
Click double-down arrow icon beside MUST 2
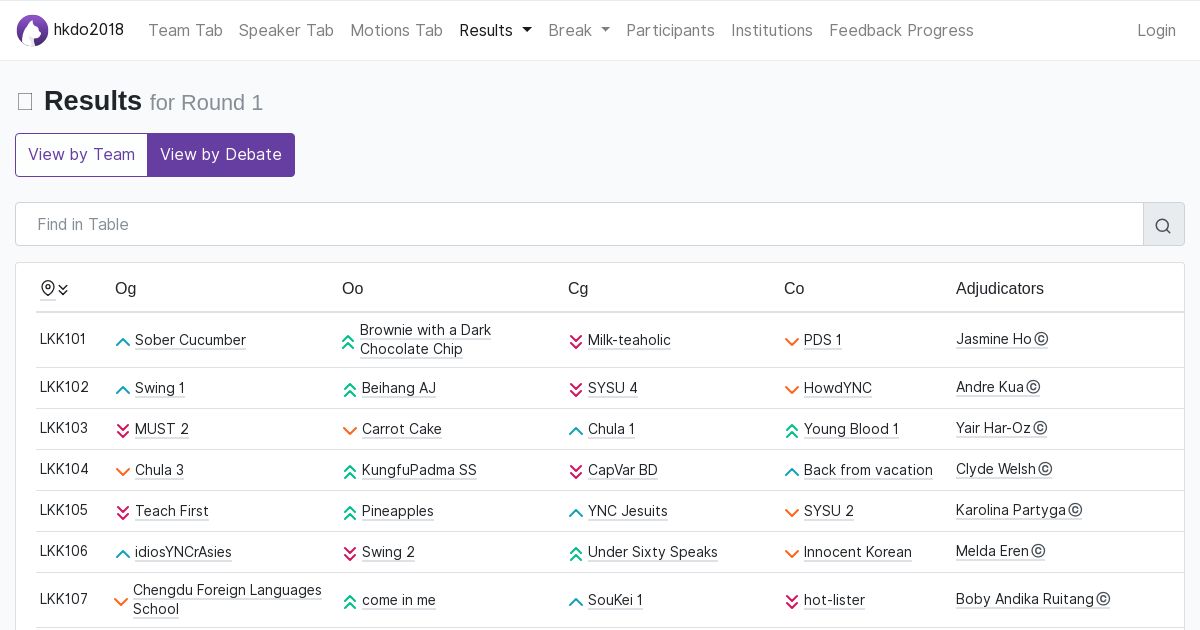coord(123,430)
